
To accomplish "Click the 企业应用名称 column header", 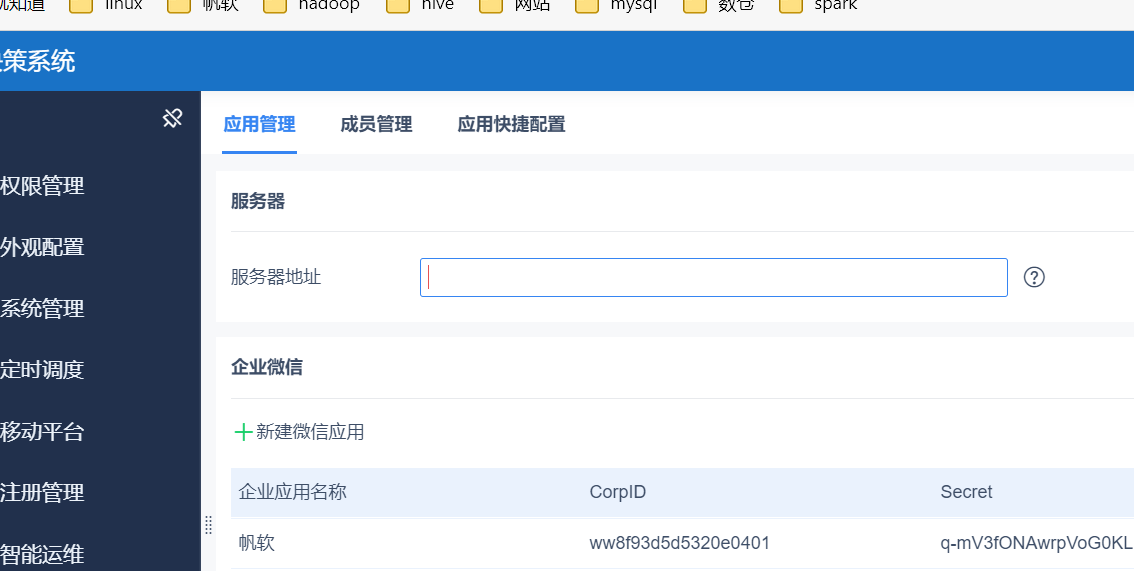I will 293,492.
